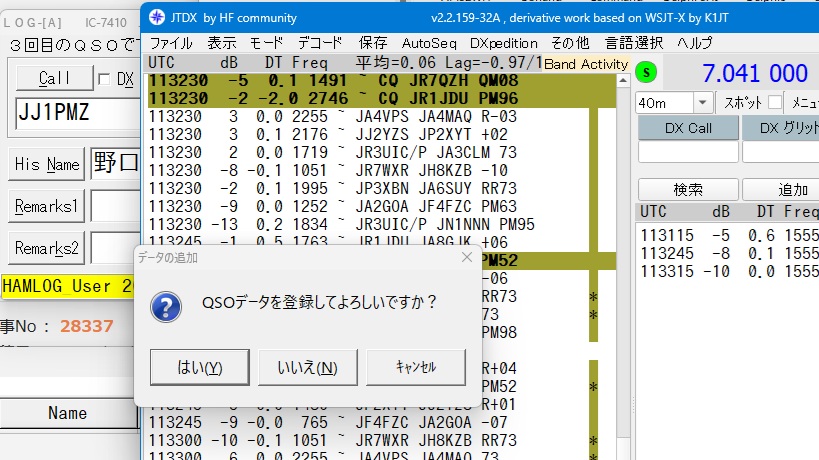Confirm with the はい(Y) button
The height and width of the screenshot is (460, 819).
click(x=199, y=367)
